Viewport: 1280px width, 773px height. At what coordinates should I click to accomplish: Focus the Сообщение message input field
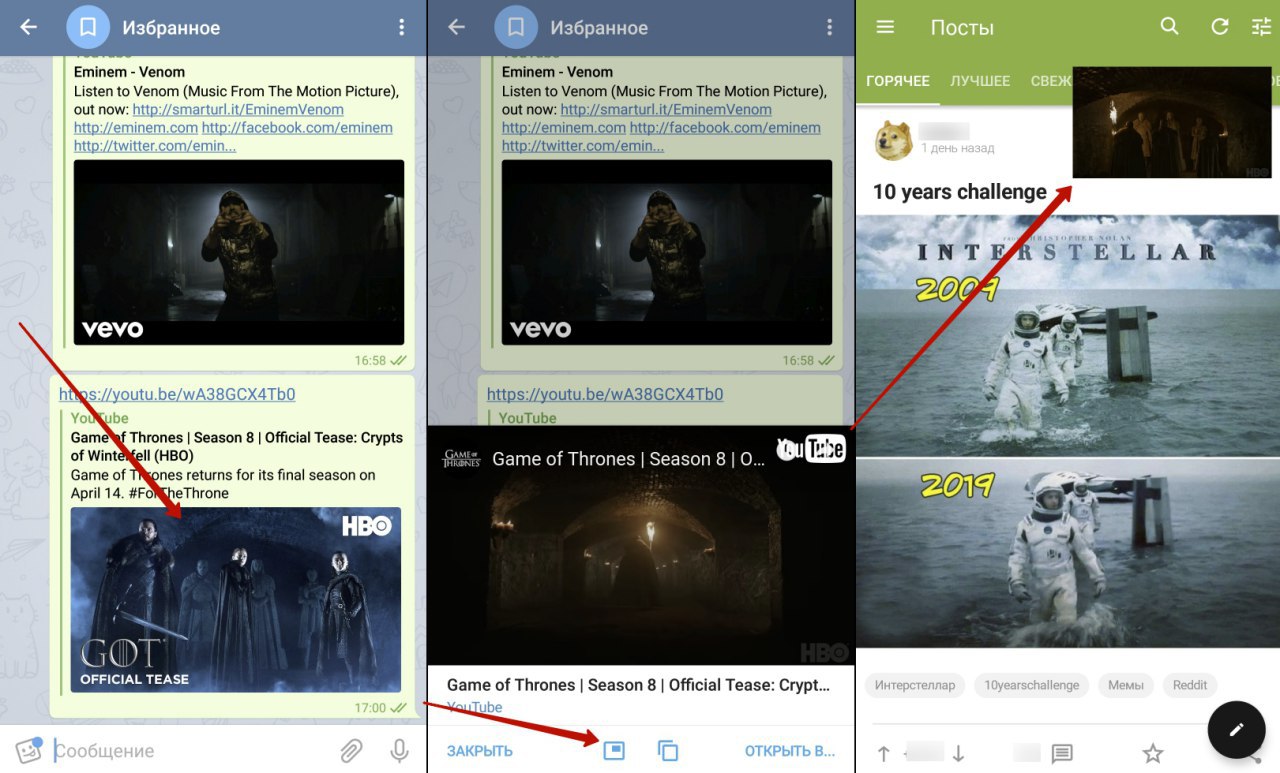coord(190,750)
